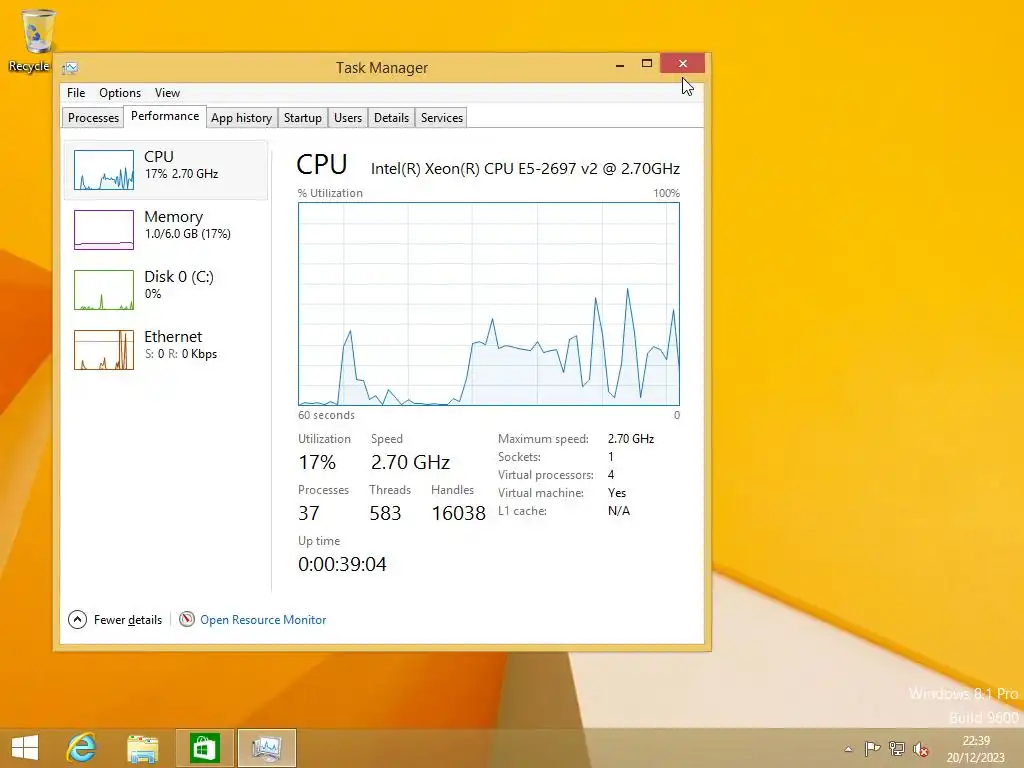Click the Memory label in sidebar
The width and height of the screenshot is (1024, 768).
173,217
